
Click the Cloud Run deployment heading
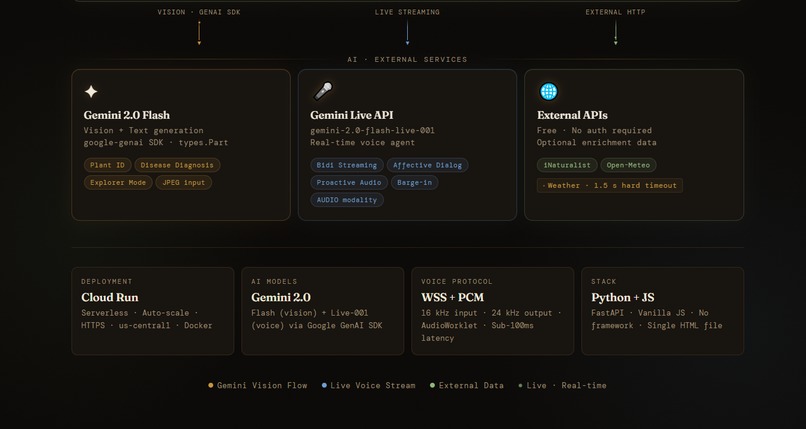(109, 297)
